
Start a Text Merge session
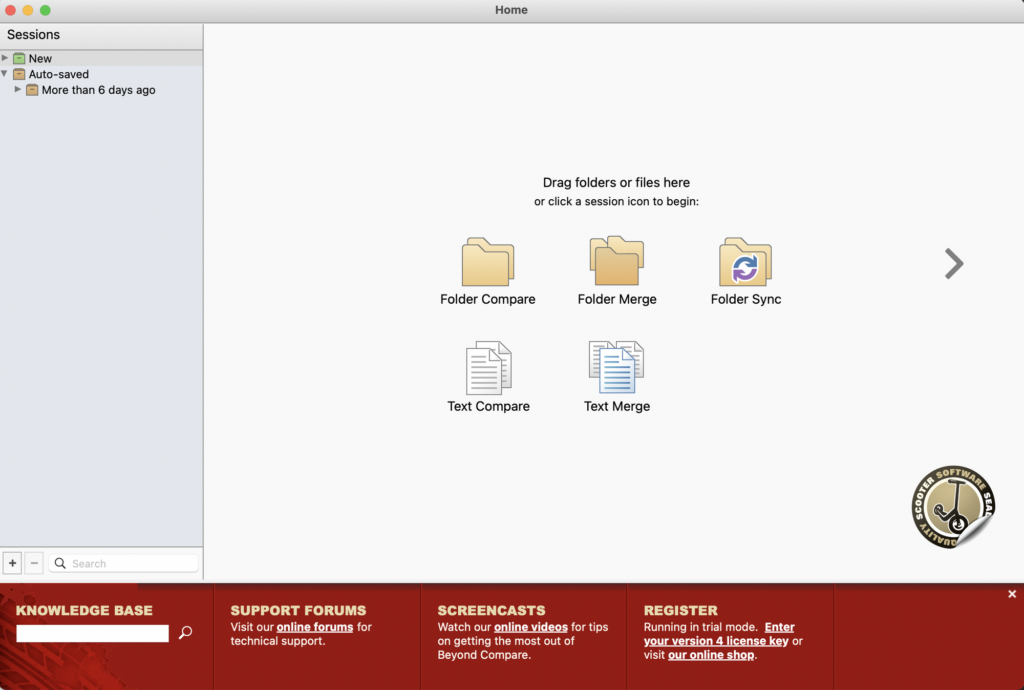(x=616, y=368)
